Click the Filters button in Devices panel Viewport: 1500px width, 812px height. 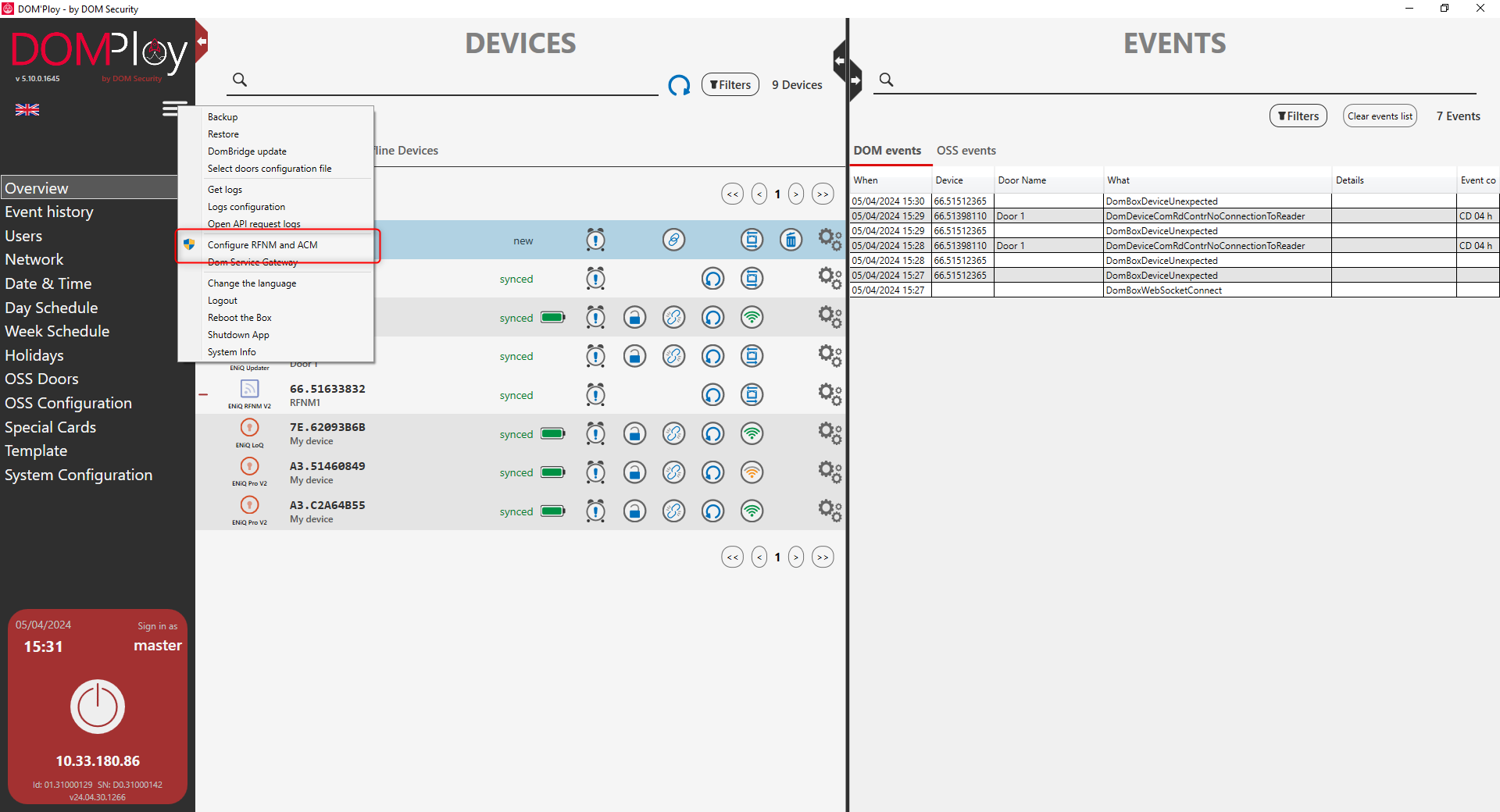(730, 84)
